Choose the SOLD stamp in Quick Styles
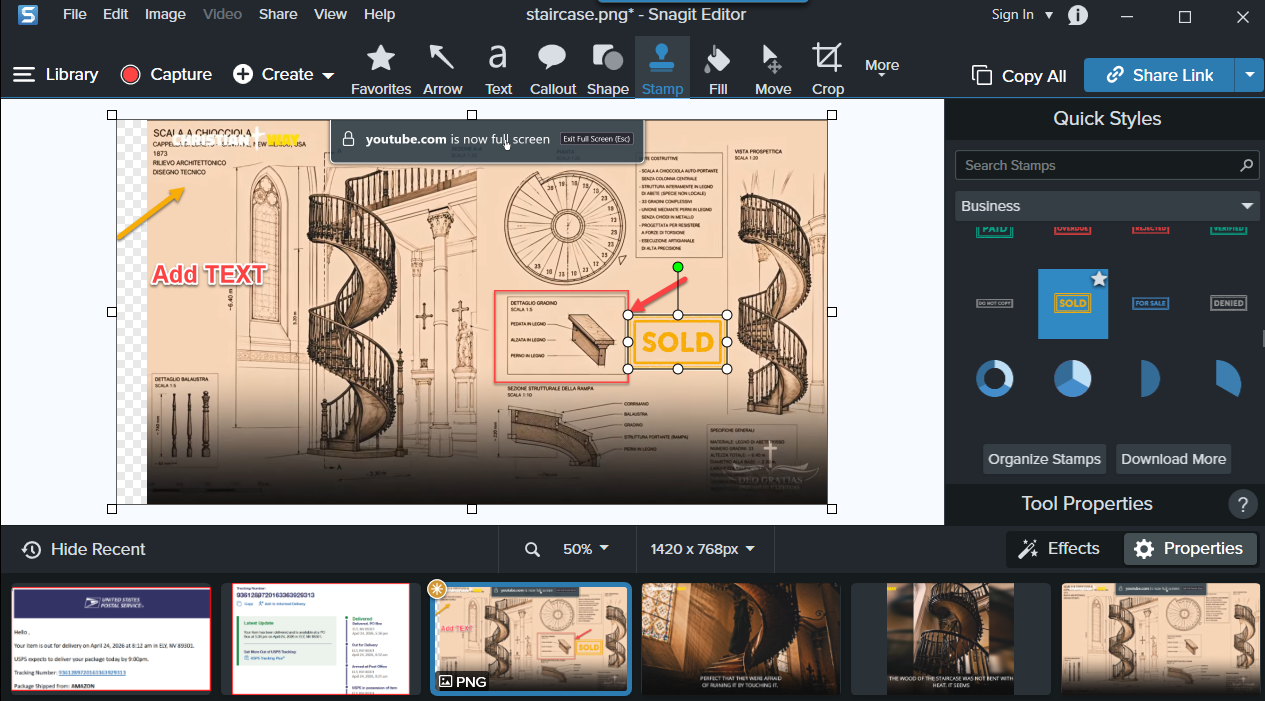 [x=1072, y=303]
